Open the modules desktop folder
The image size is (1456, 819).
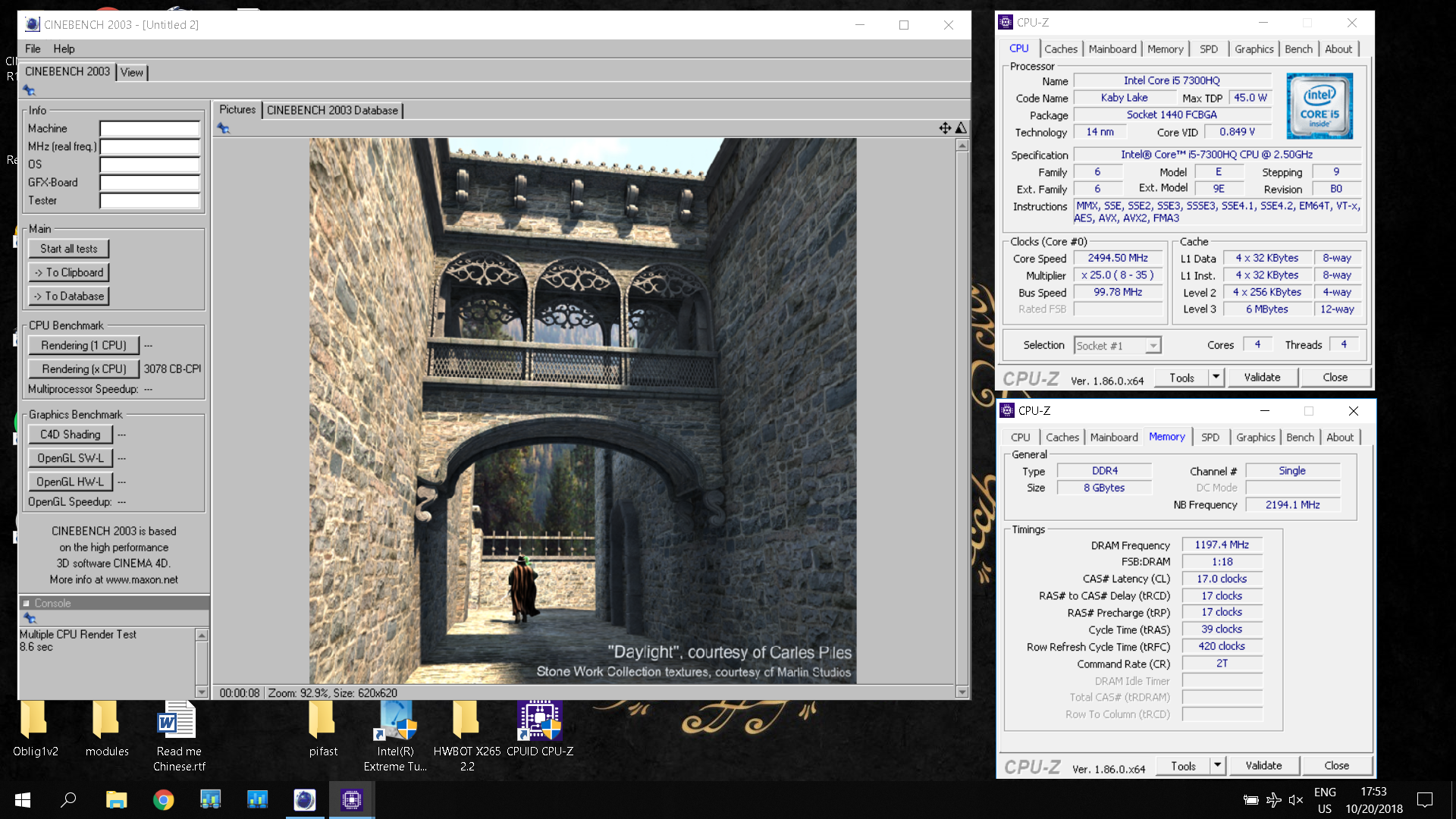pyautogui.click(x=107, y=728)
